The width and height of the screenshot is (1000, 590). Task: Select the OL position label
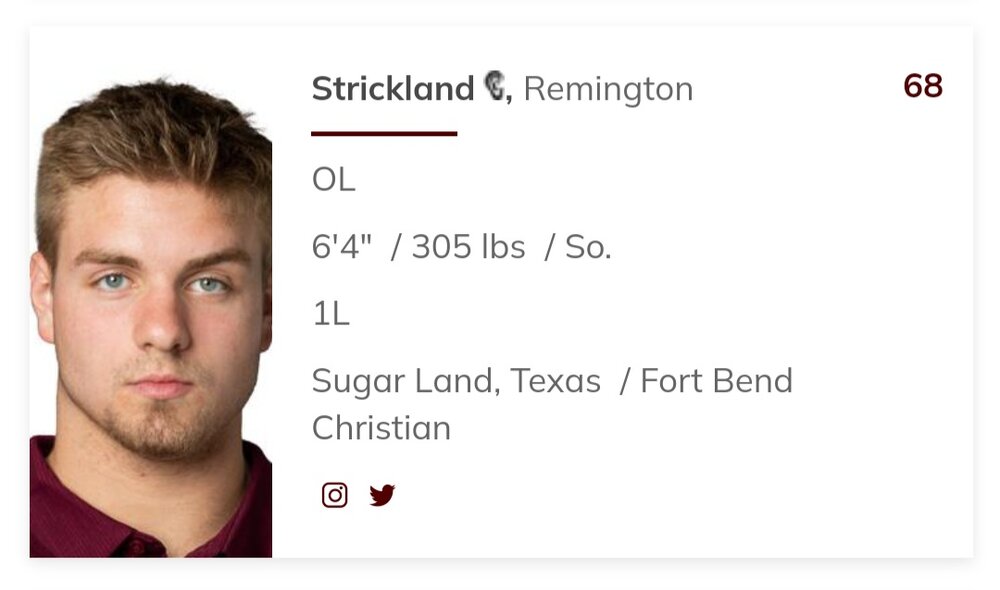pos(333,180)
